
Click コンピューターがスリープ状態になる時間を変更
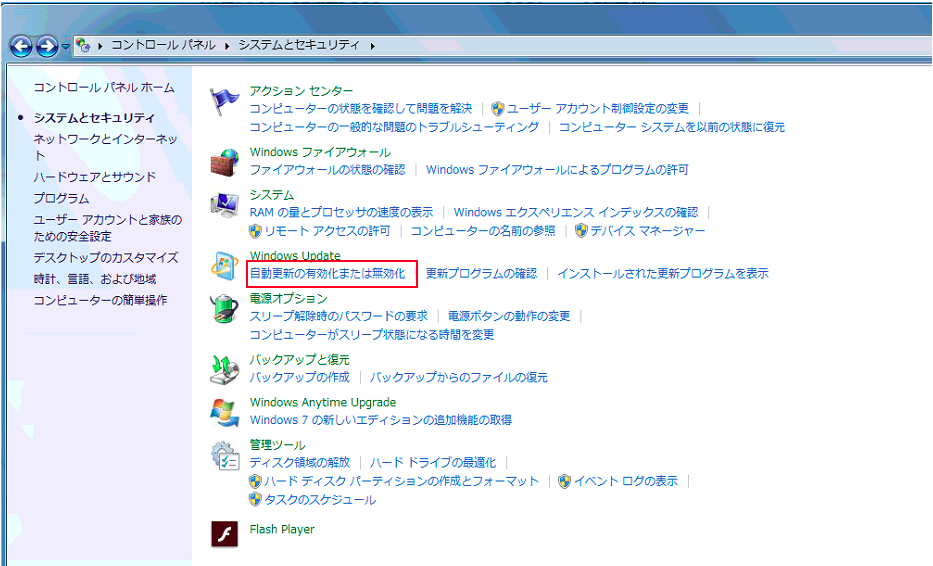(372, 334)
